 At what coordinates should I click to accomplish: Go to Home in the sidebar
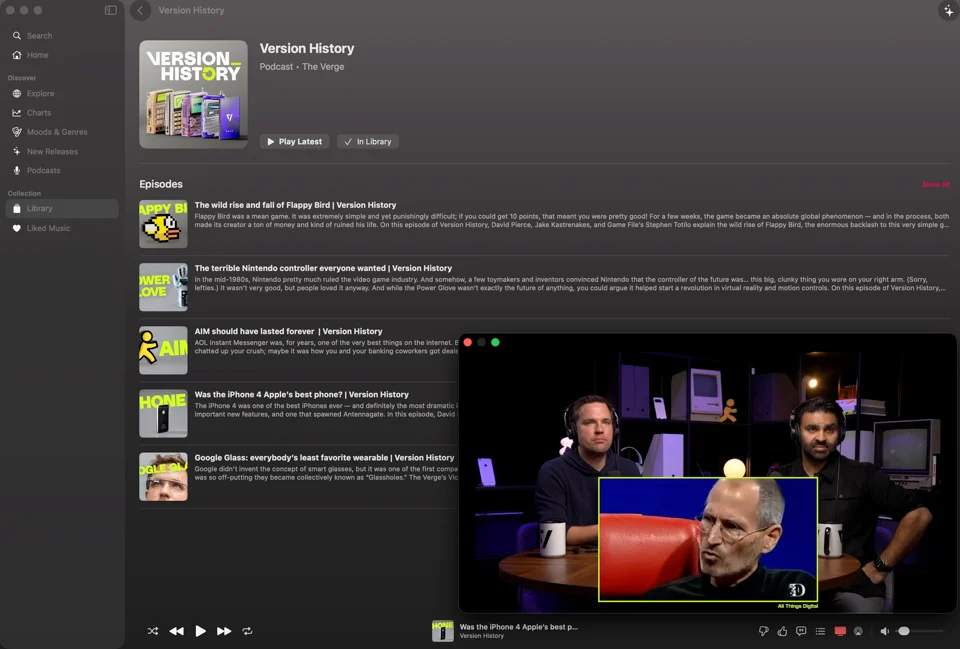click(31, 55)
